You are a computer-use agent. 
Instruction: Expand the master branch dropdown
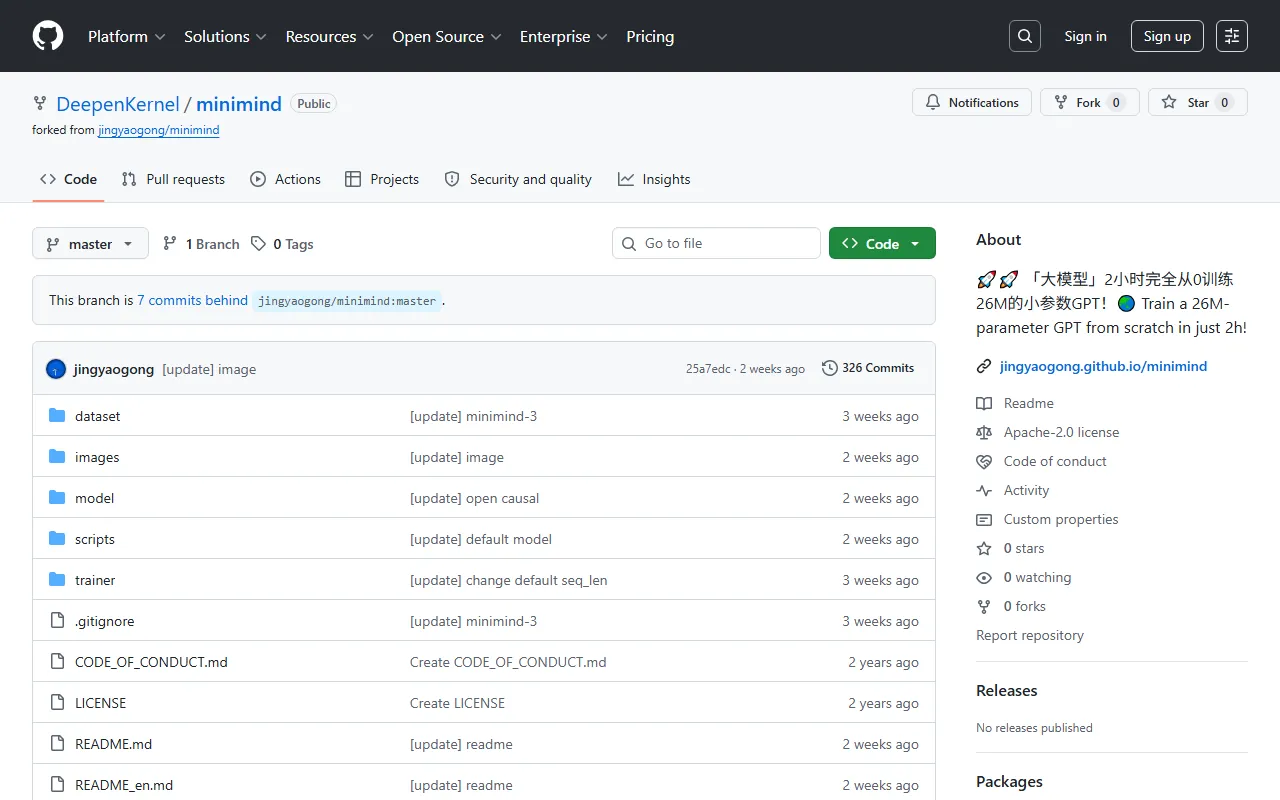(x=90, y=244)
